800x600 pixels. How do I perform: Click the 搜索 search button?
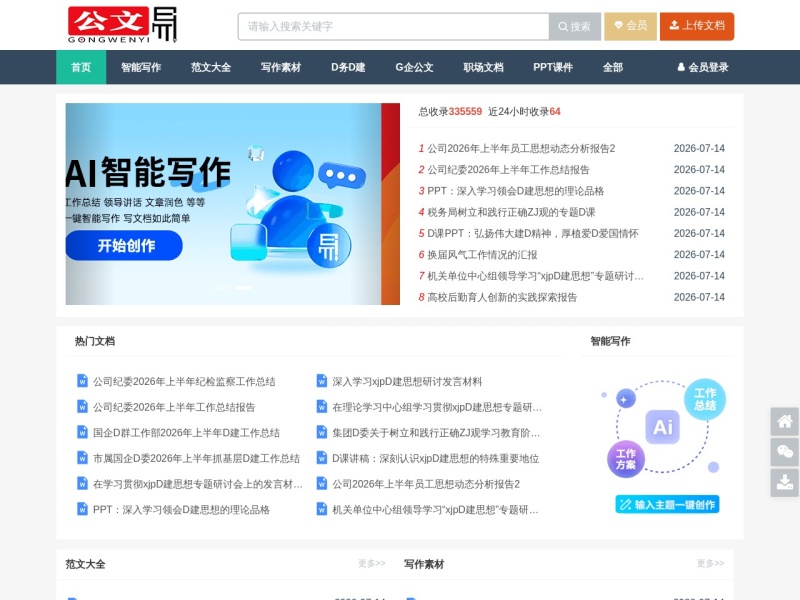tap(574, 26)
